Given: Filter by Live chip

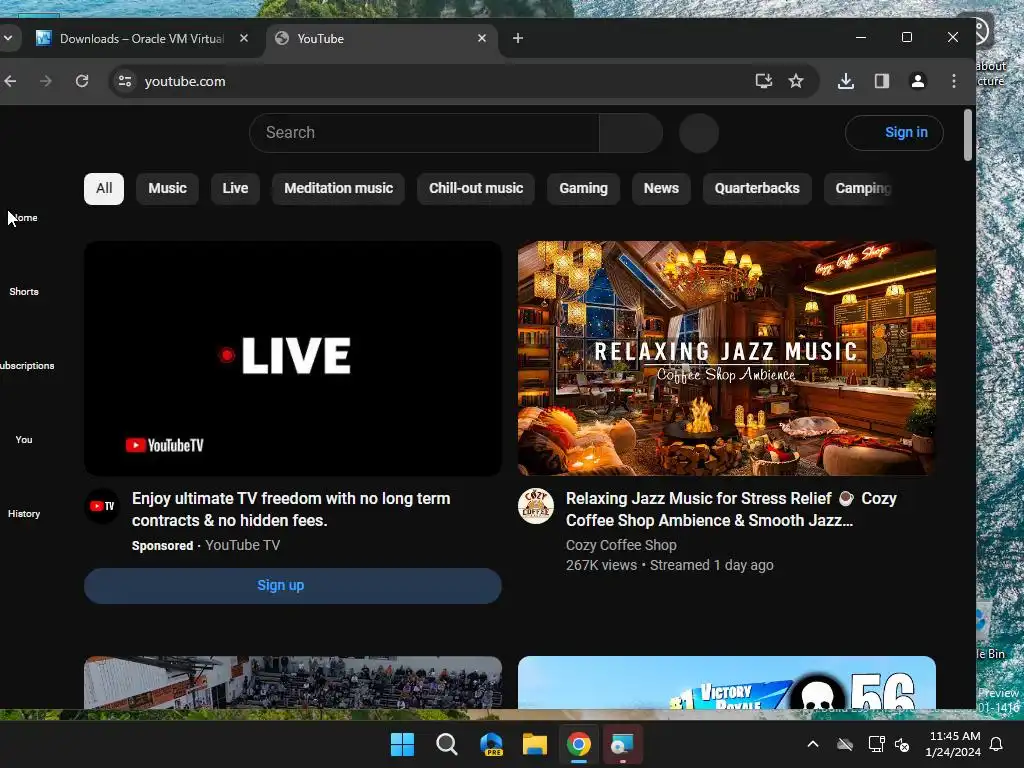Looking at the screenshot, I should [x=235, y=189].
